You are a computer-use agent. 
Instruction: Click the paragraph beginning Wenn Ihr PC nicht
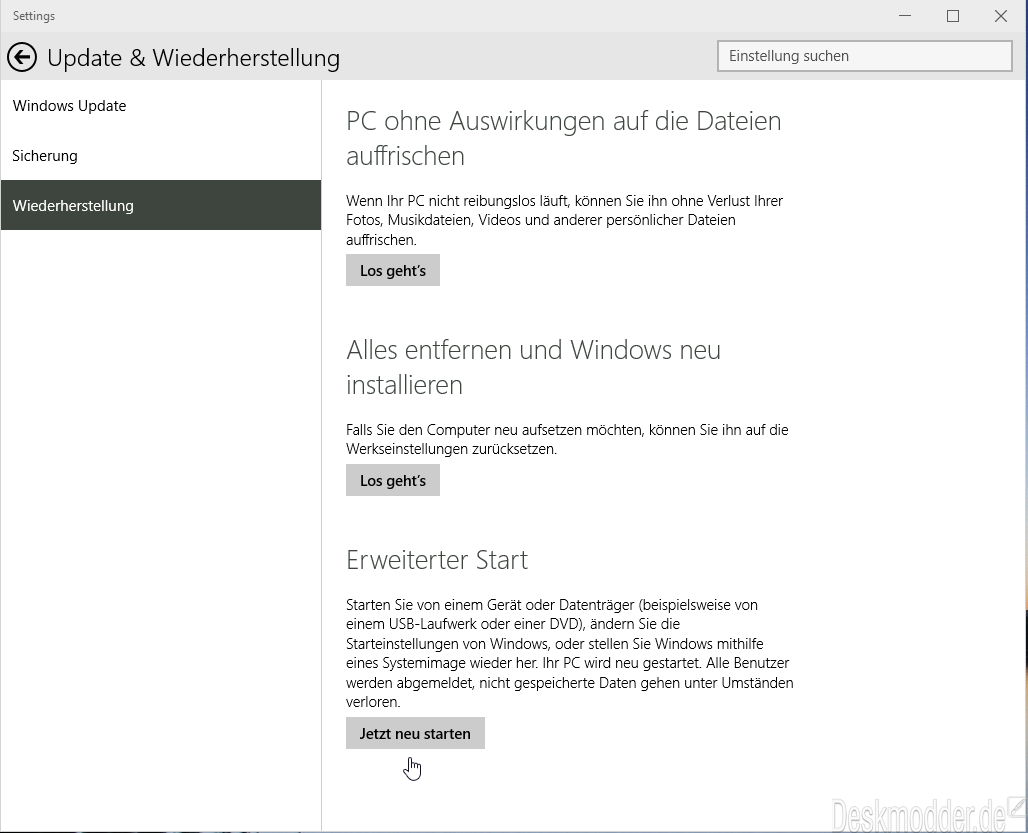pos(564,220)
